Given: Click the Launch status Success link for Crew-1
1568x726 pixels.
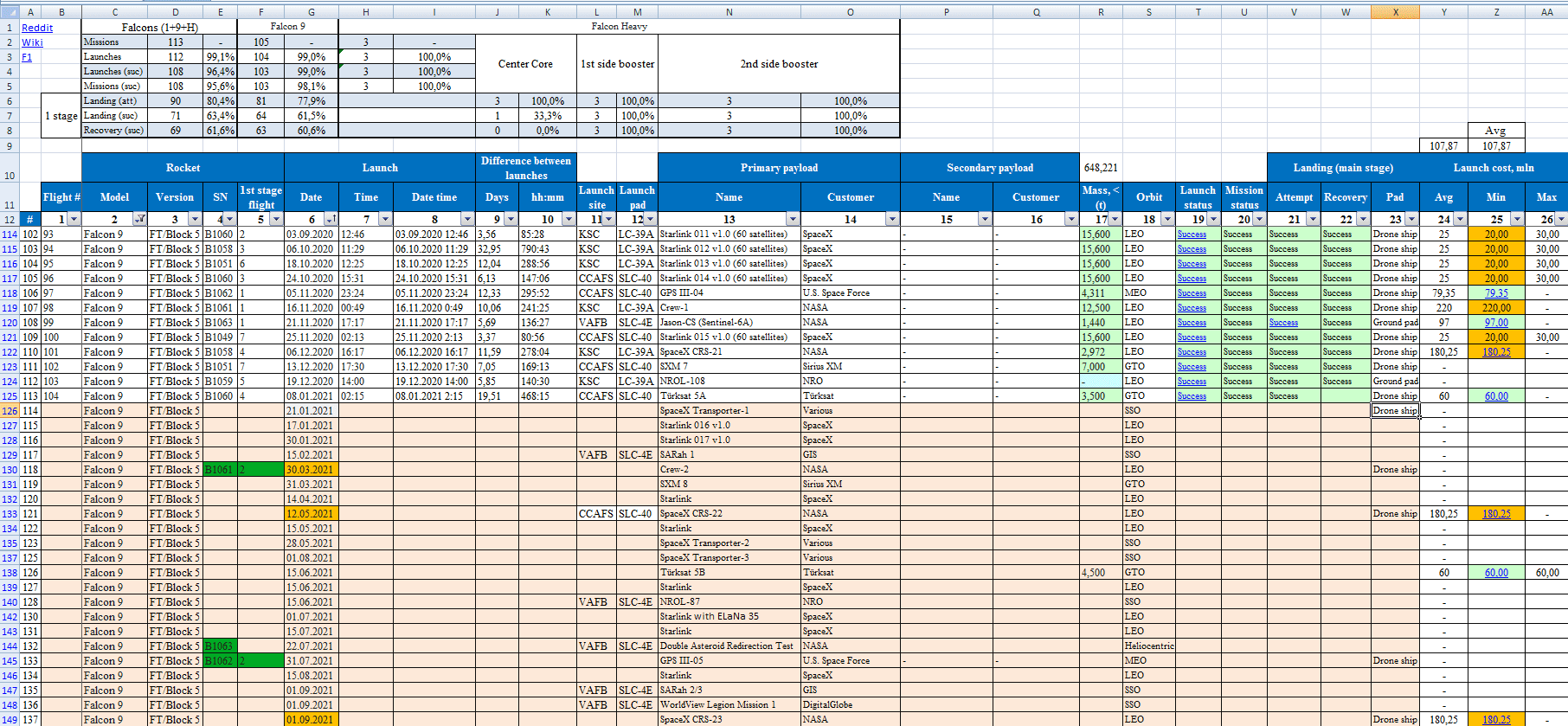Looking at the screenshot, I should (x=1192, y=308).
